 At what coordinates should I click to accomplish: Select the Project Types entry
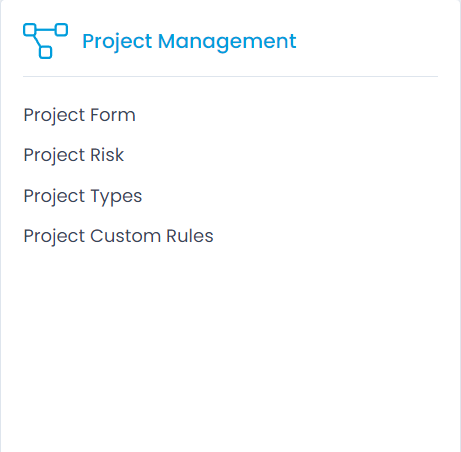[83, 196]
